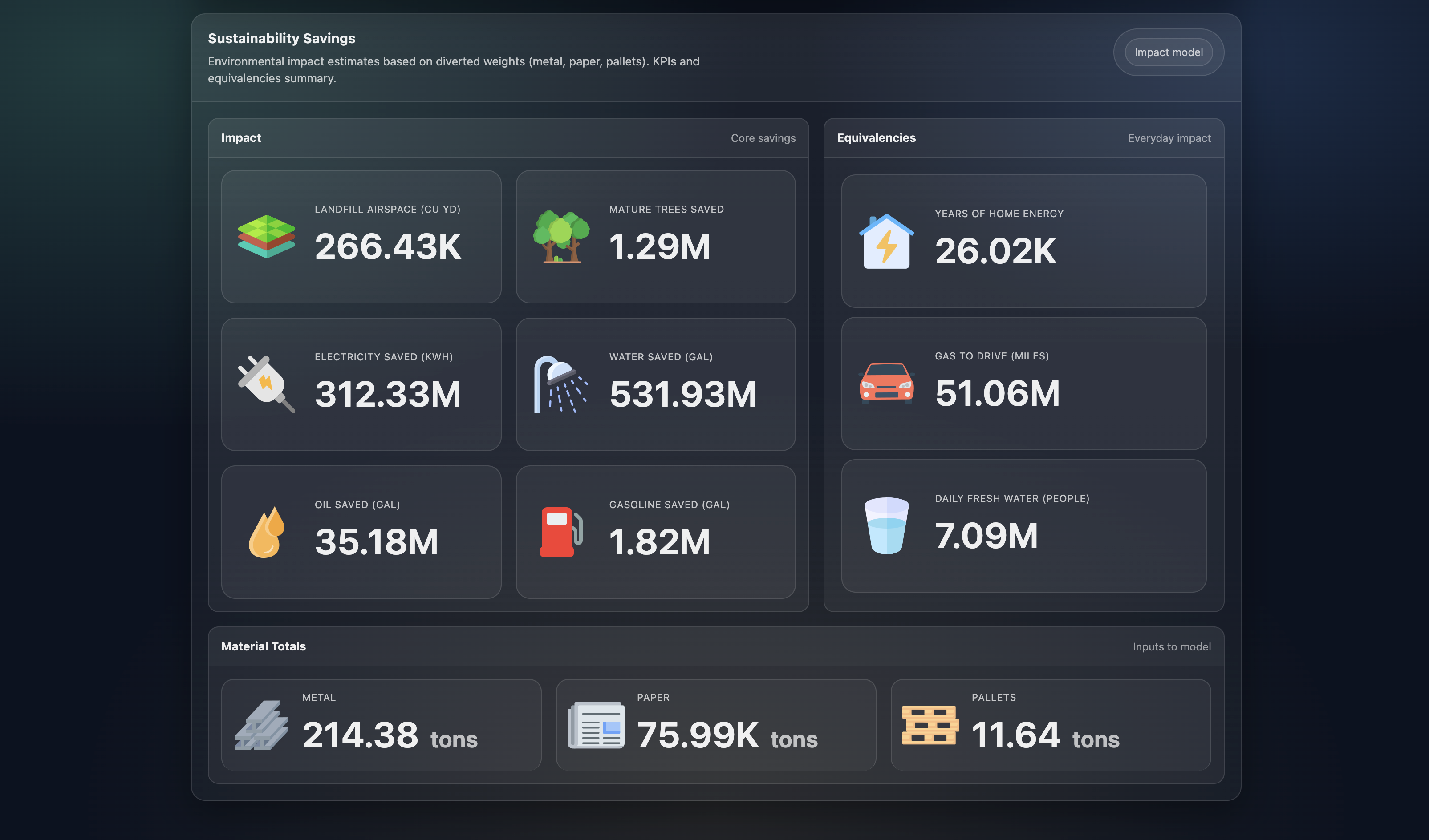Click the LANDFILL AIRSPACE (CU YD) label
This screenshot has height=840, width=1429.
pos(388,209)
